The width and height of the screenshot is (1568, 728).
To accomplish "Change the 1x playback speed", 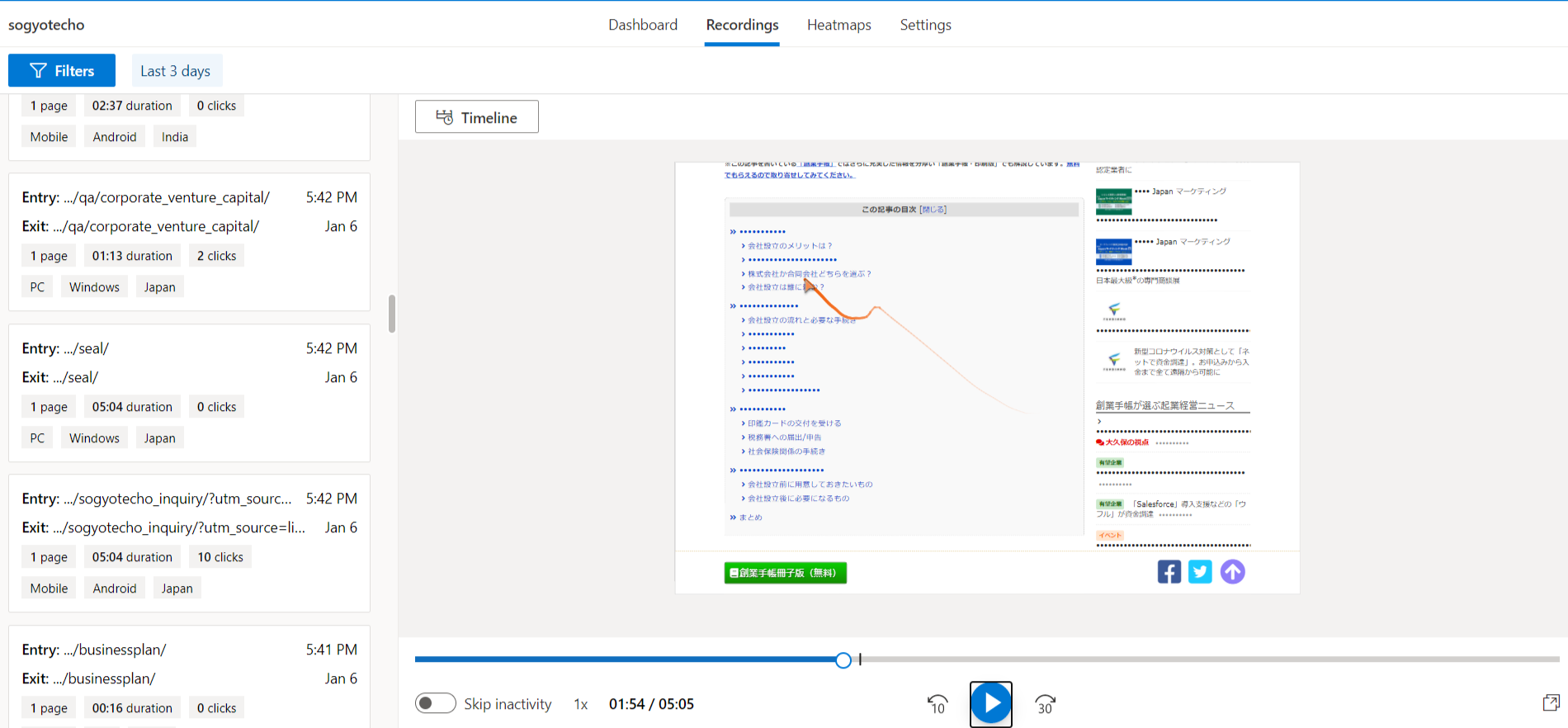I will coord(581,704).
